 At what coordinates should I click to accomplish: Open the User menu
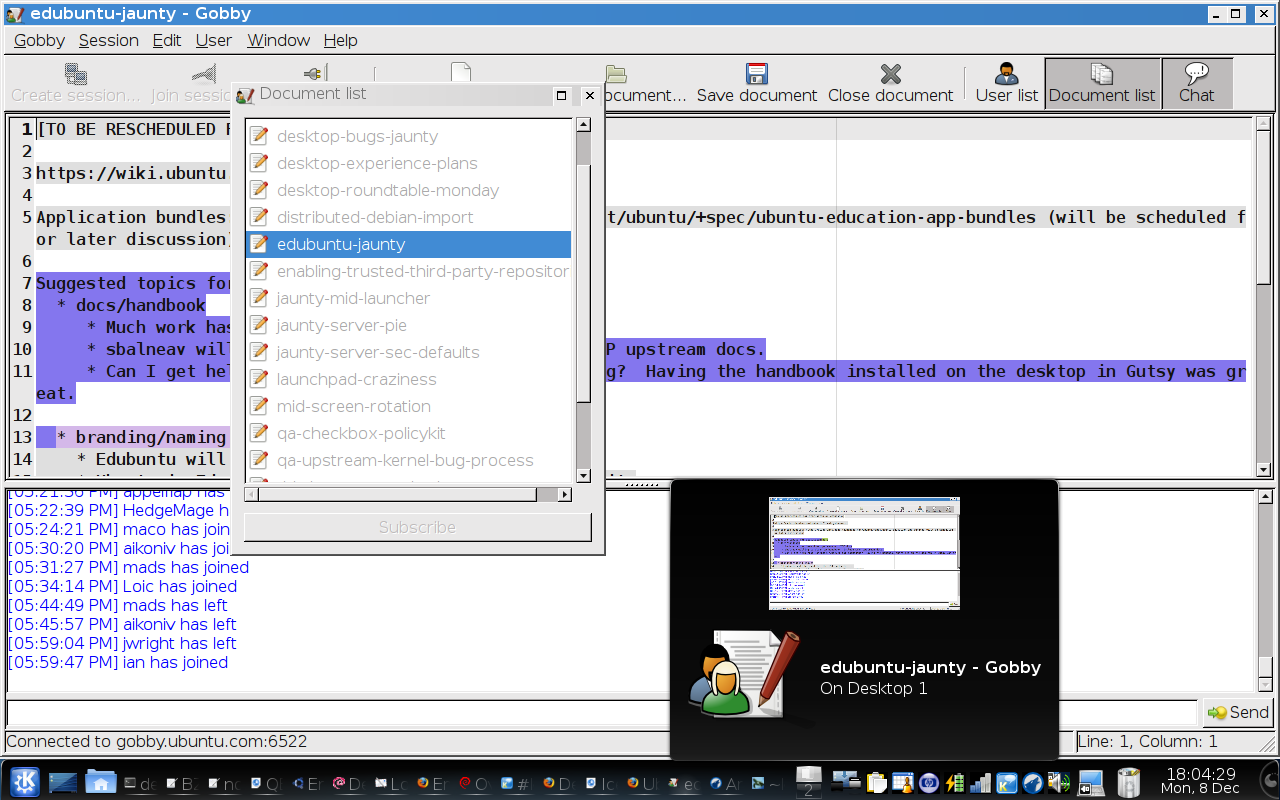(213, 40)
